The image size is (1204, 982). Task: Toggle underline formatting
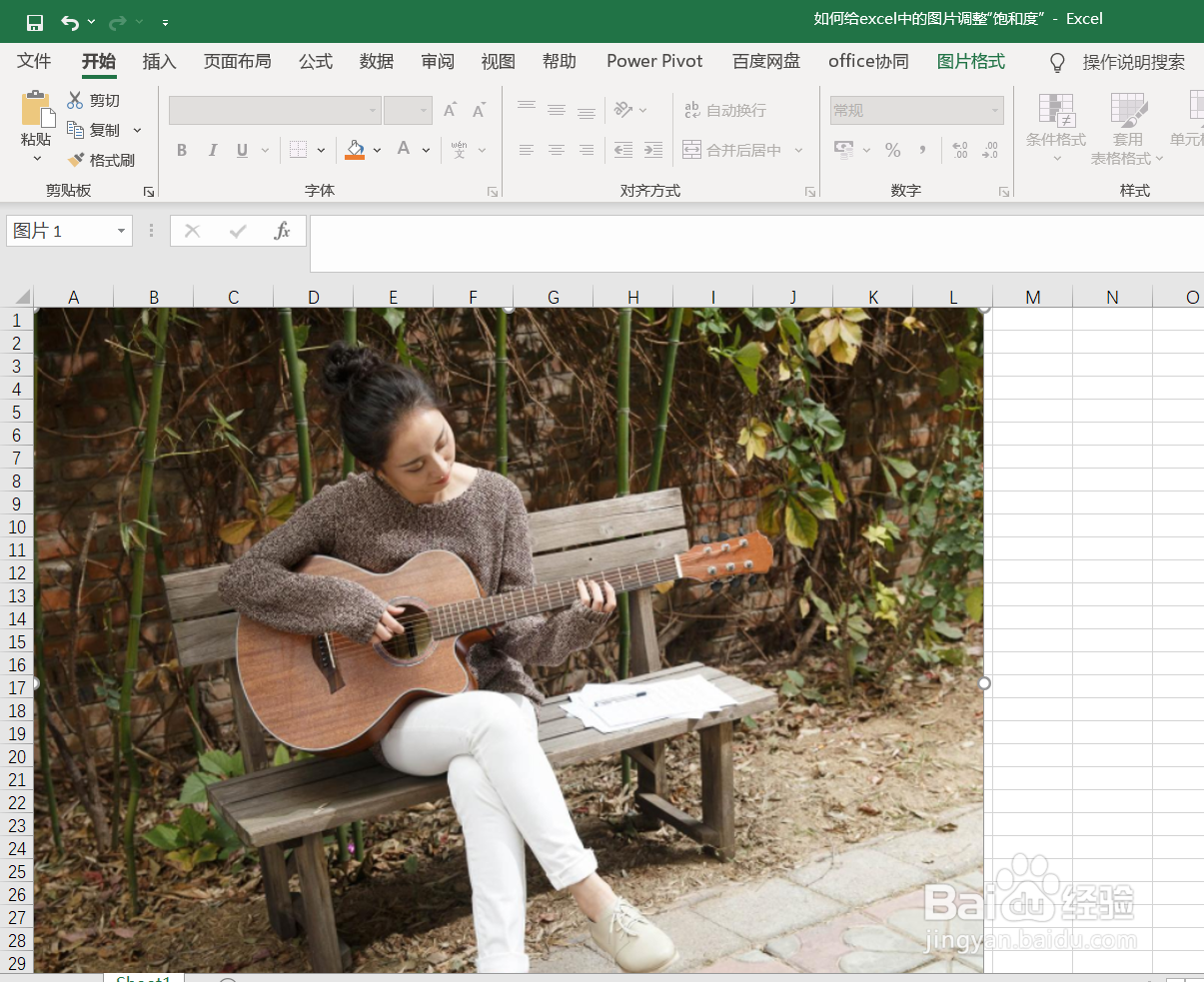[x=242, y=150]
